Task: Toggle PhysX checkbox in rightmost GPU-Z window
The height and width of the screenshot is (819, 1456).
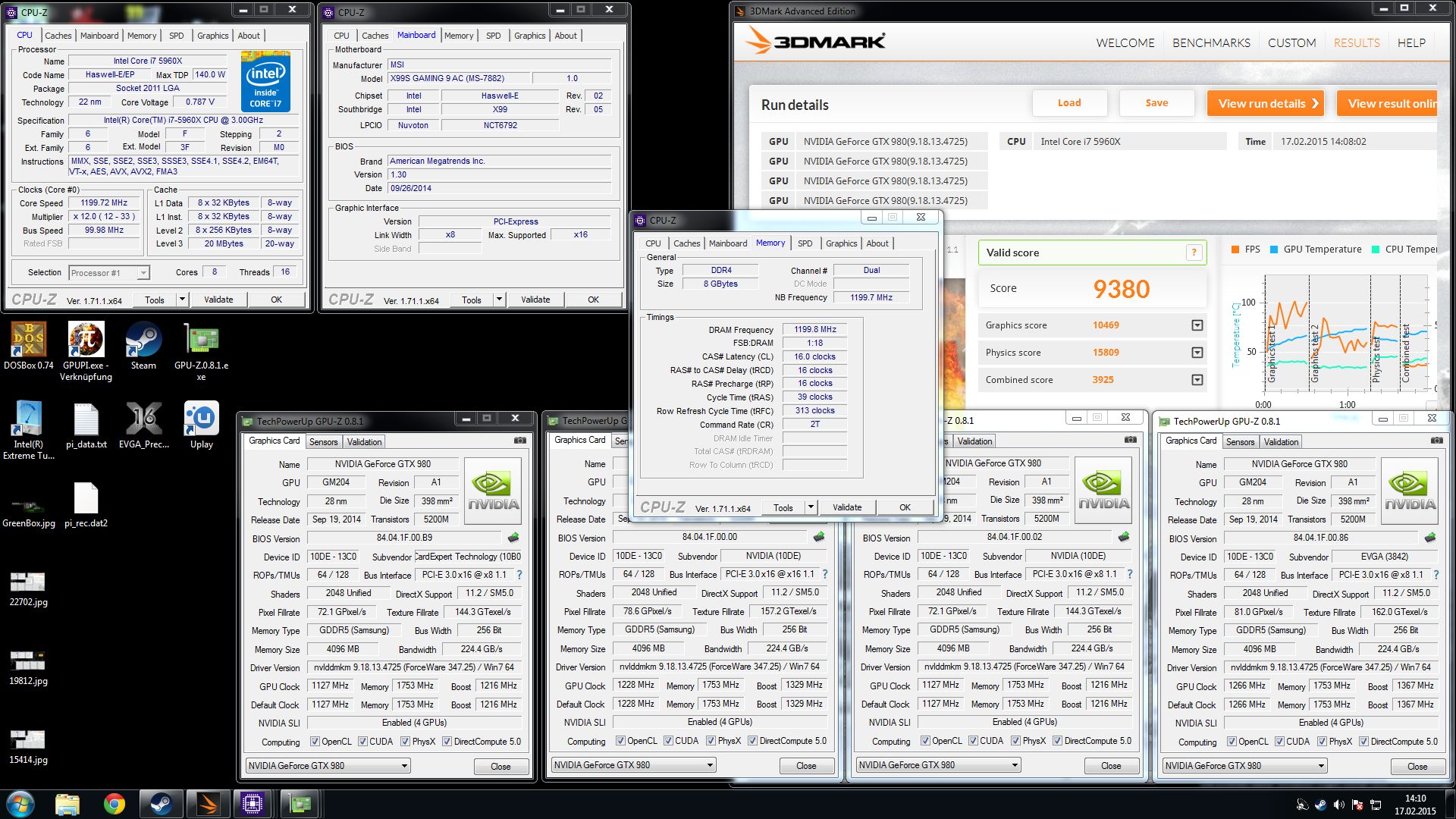Action: (1323, 742)
